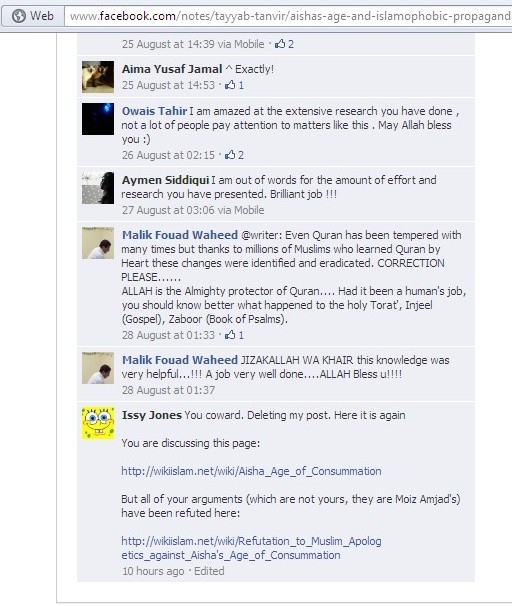Click the Web globe icon
The width and height of the screenshot is (512, 606).
19,16
